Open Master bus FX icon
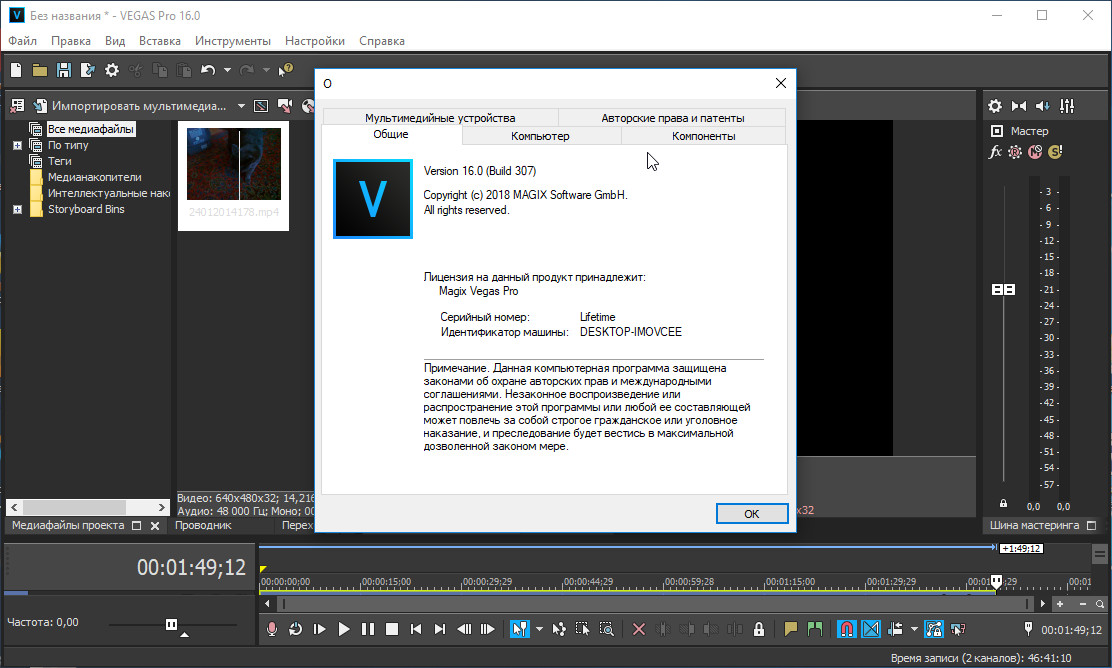The height and width of the screenshot is (668, 1112). 995,152
